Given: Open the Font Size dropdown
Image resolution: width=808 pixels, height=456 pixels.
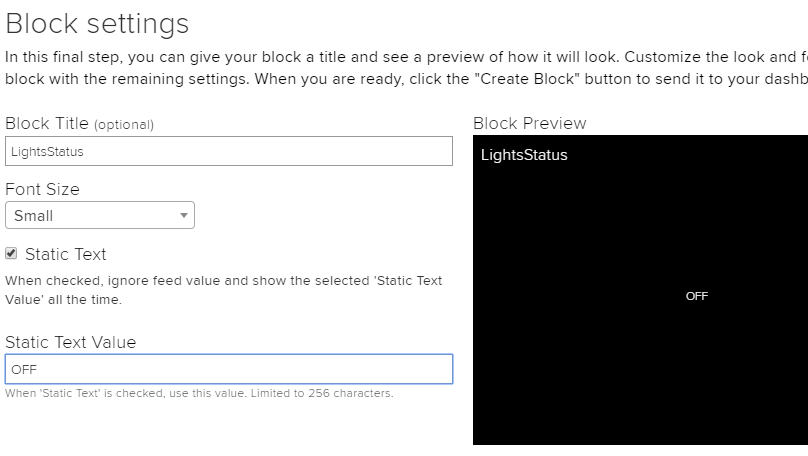Looking at the screenshot, I should 99,215.
